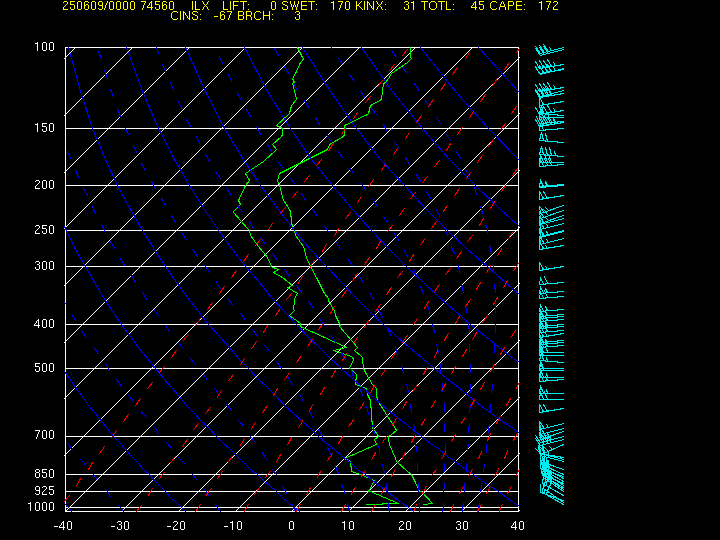Click the 300 mb pressure axis label
The width and height of the screenshot is (720, 540).
[x=45, y=266]
